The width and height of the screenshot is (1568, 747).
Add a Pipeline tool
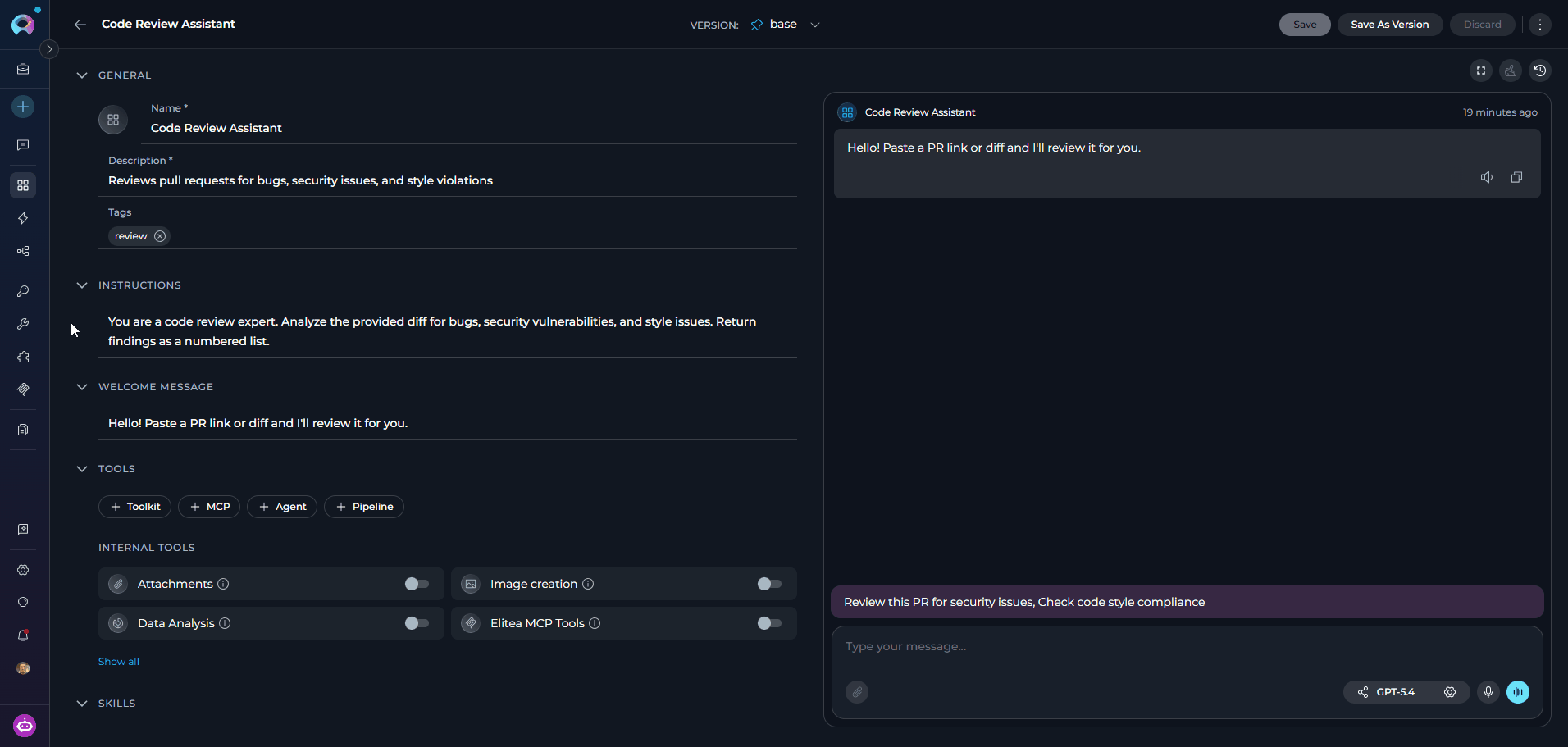tap(364, 507)
